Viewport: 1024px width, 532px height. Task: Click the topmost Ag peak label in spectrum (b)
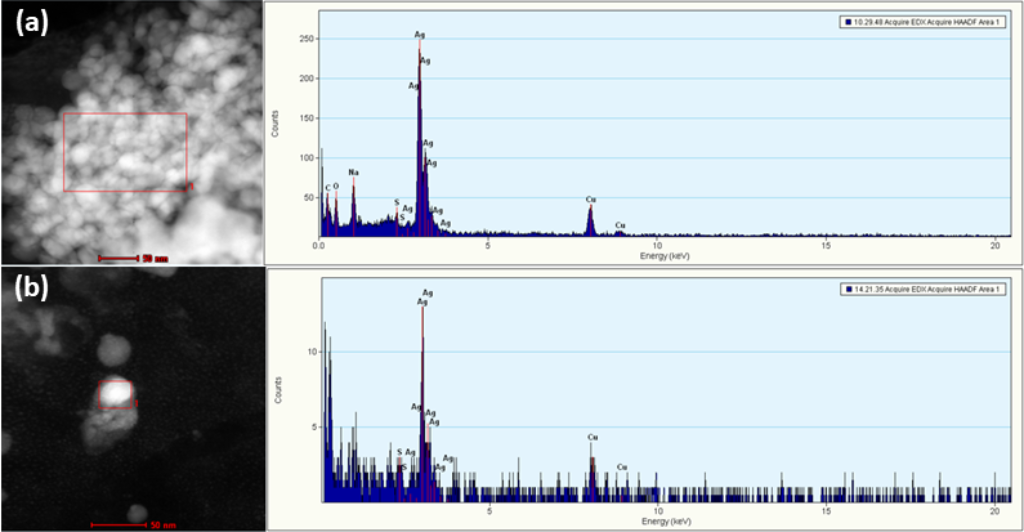click(427, 292)
